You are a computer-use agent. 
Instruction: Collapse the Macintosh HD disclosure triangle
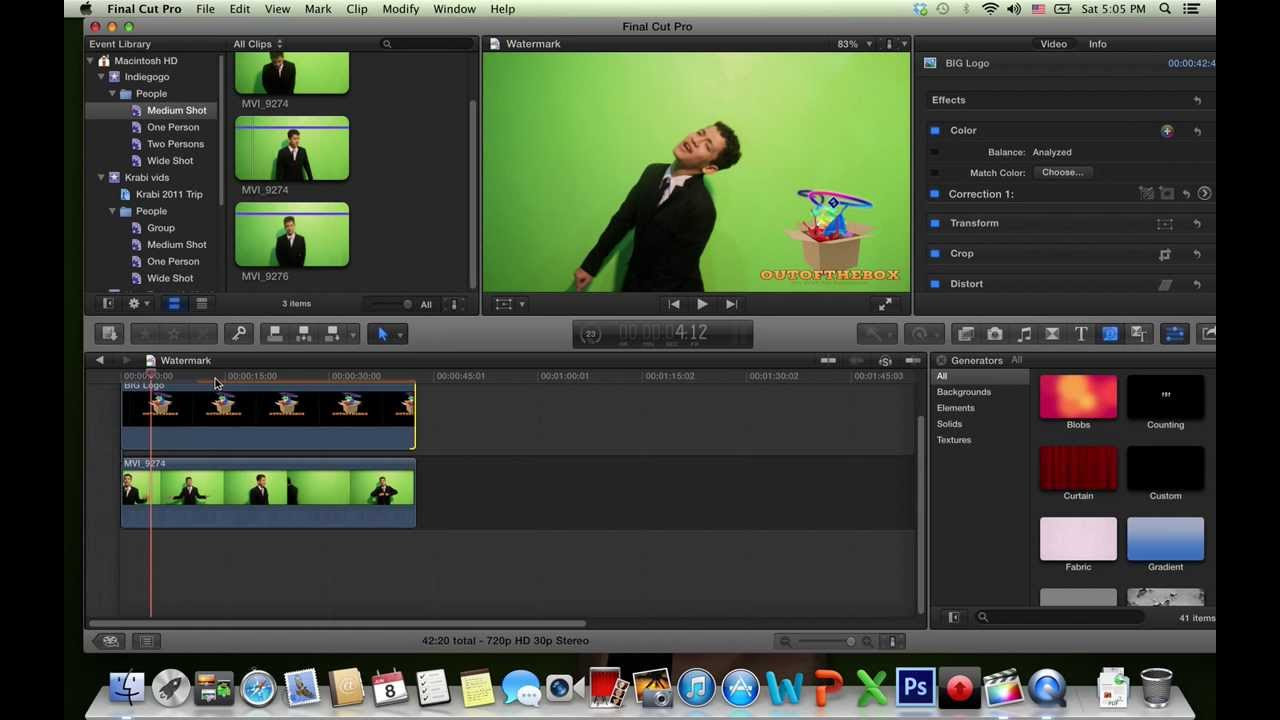click(90, 61)
